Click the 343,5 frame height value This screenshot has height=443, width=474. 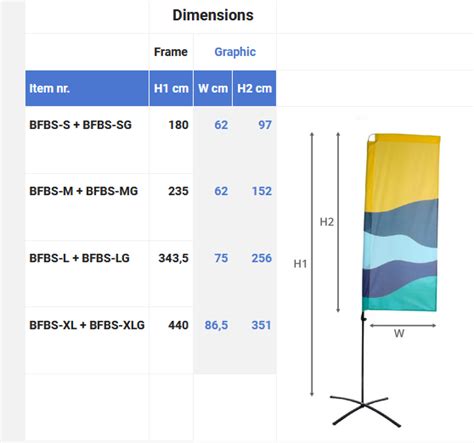pos(173,258)
